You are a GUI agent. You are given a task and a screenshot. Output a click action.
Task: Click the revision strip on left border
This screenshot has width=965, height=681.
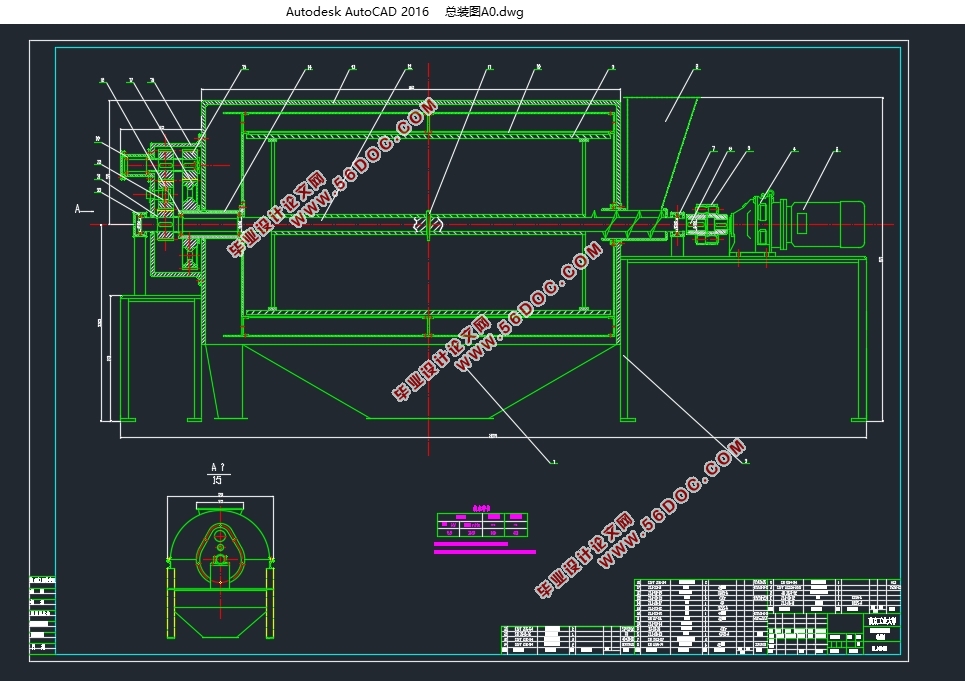pyautogui.click(x=42, y=615)
